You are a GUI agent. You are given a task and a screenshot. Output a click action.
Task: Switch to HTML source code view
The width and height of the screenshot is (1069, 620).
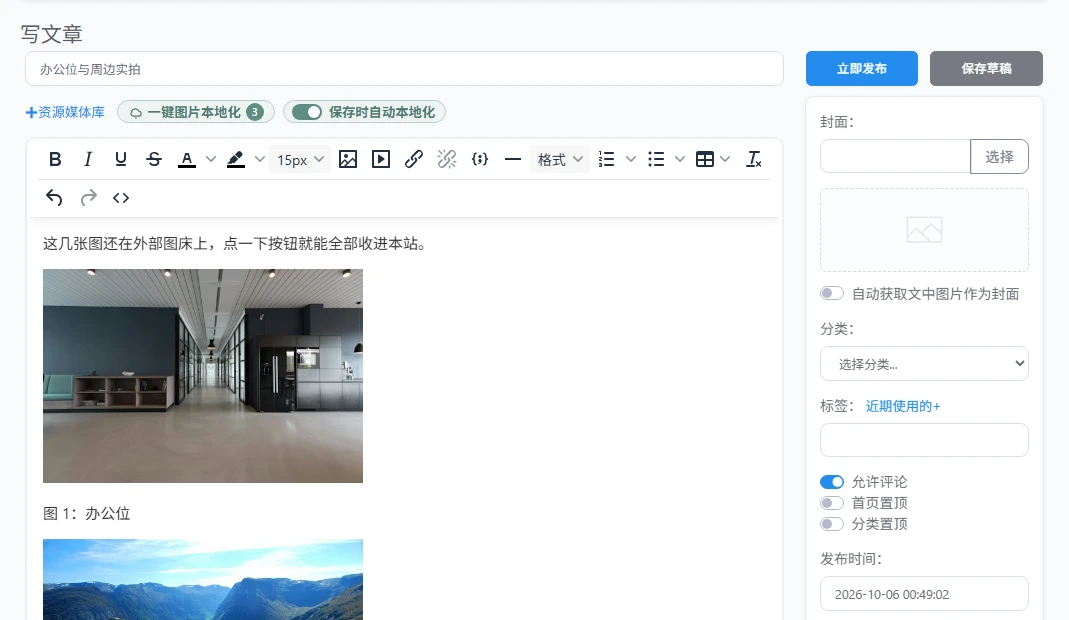pos(121,198)
